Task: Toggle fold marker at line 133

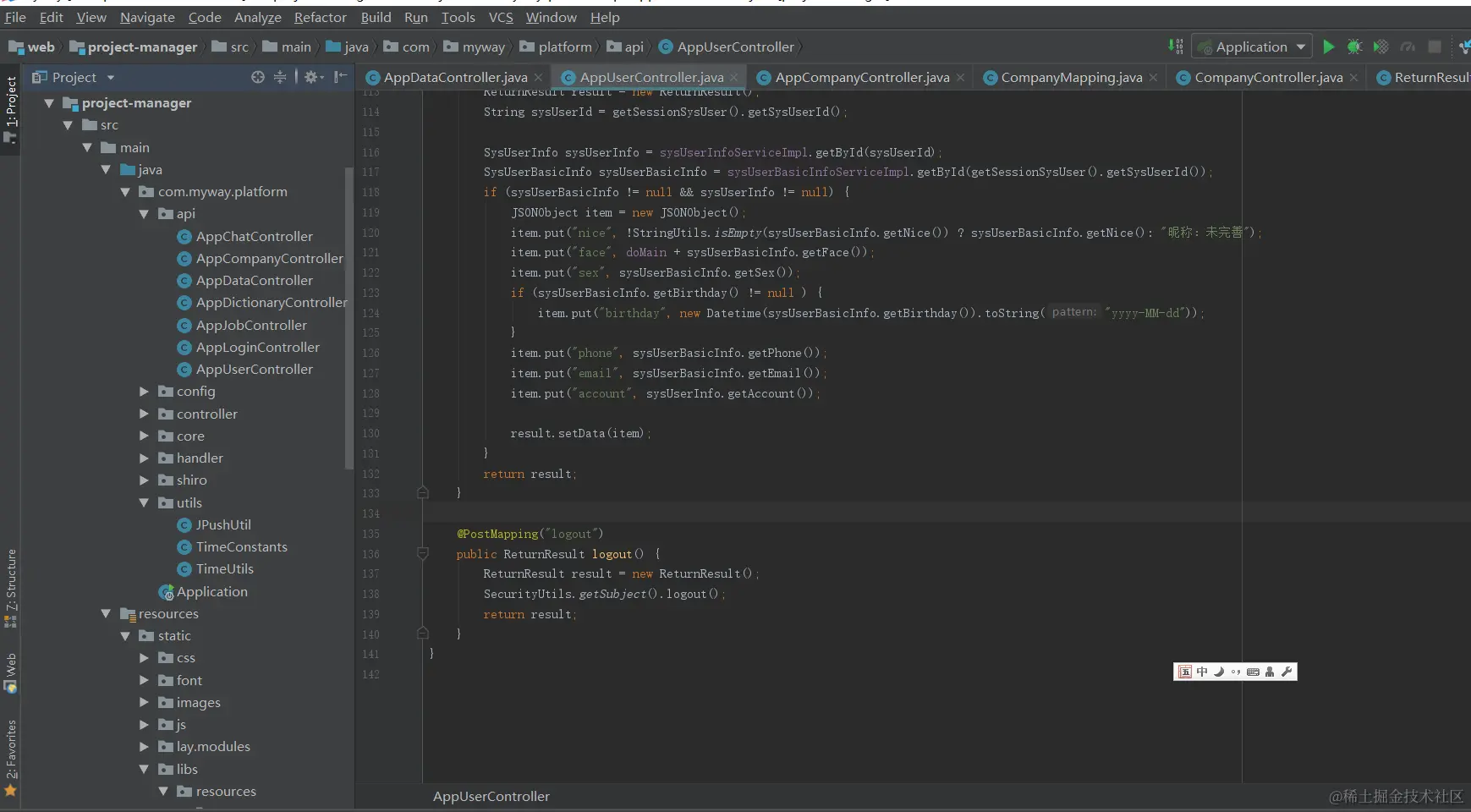Action: pyautogui.click(x=423, y=492)
